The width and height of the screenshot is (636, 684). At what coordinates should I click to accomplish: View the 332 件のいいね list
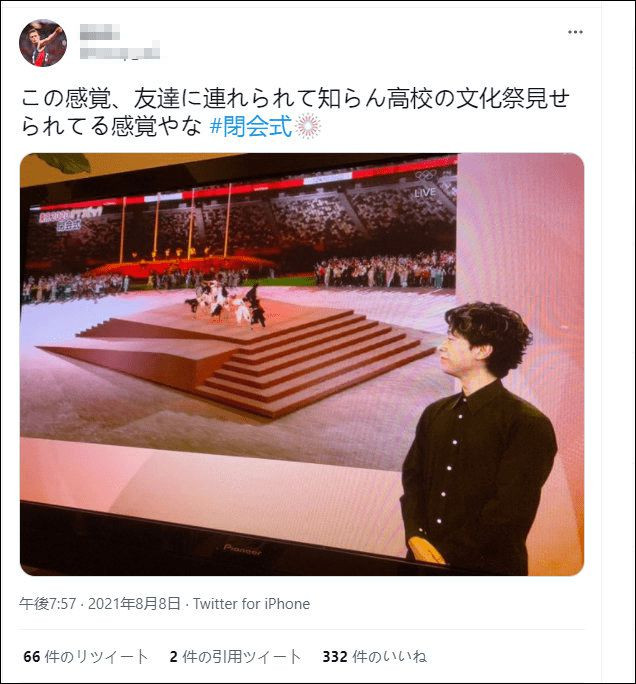[374, 657]
